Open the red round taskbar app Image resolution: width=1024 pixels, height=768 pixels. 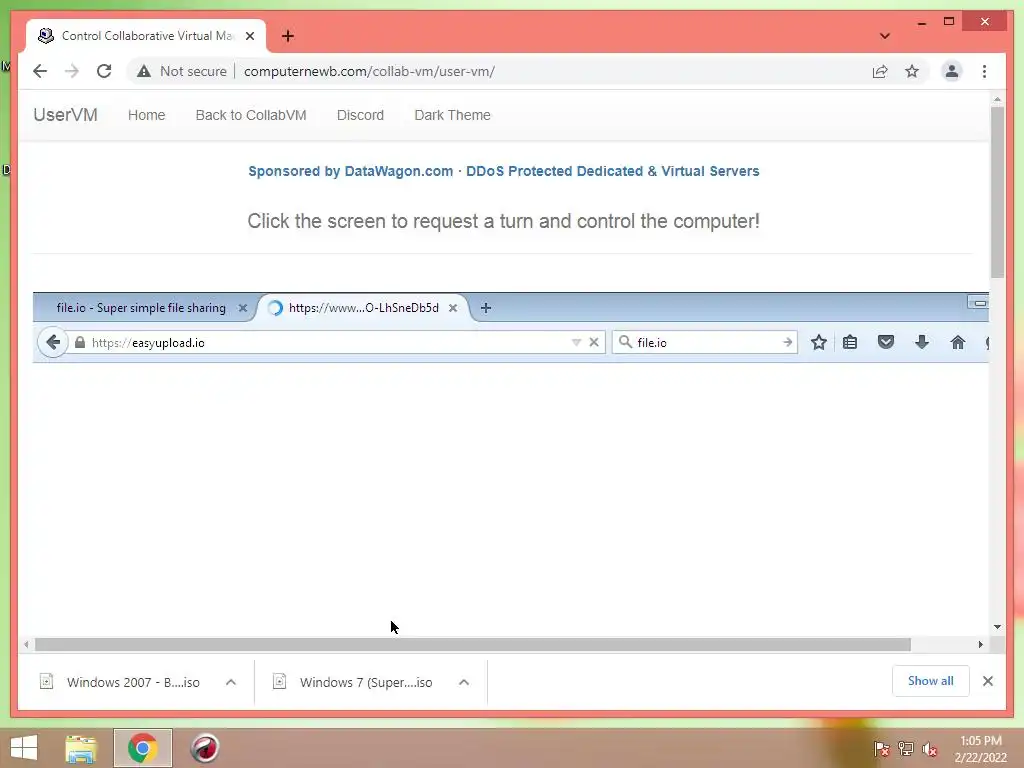click(x=204, y=748)
